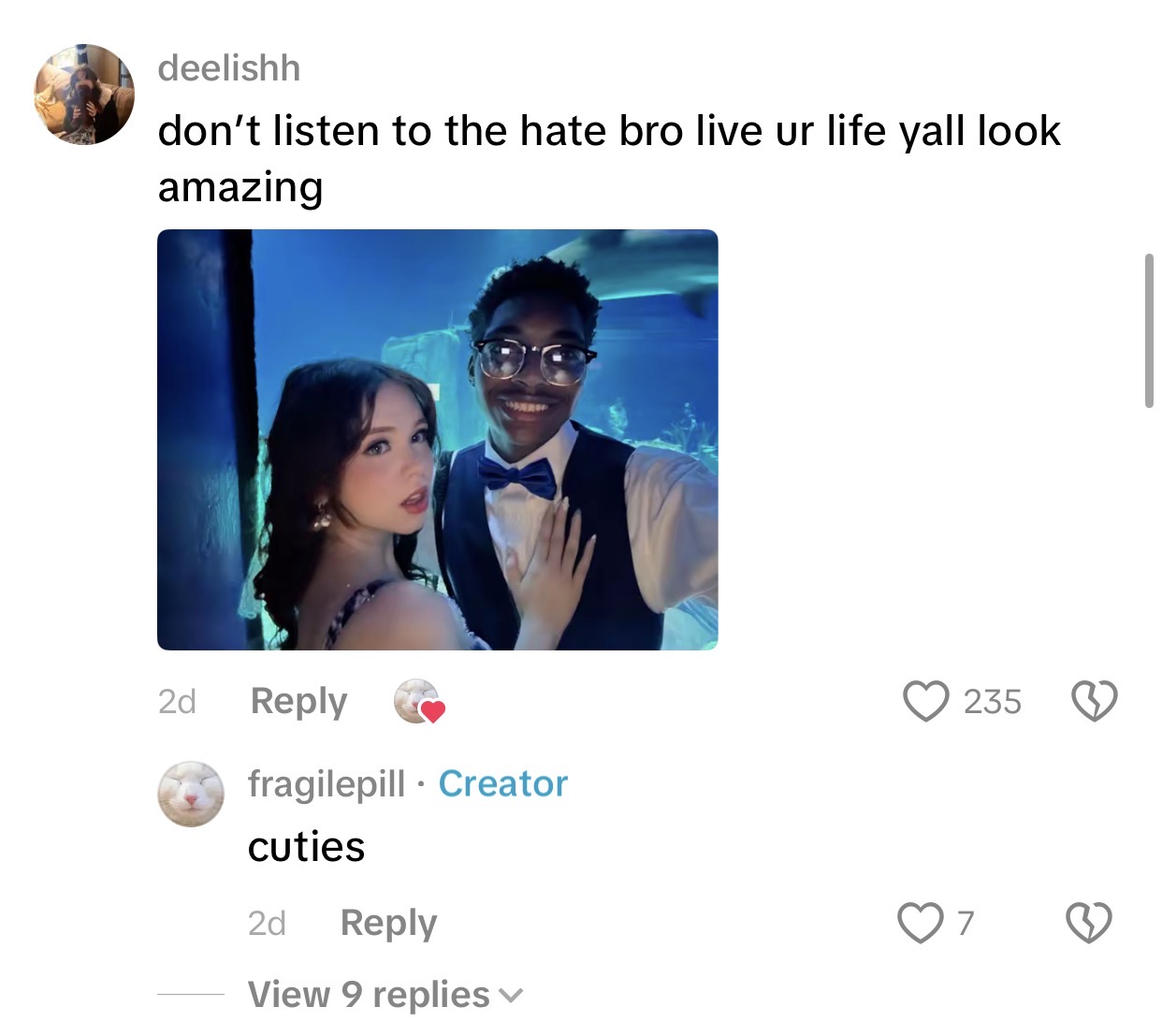The height and width of the screenshot is (1036, 1162).
Task: Dislike the "cuties" reply with broken heart
Action: pos(1089,923)
